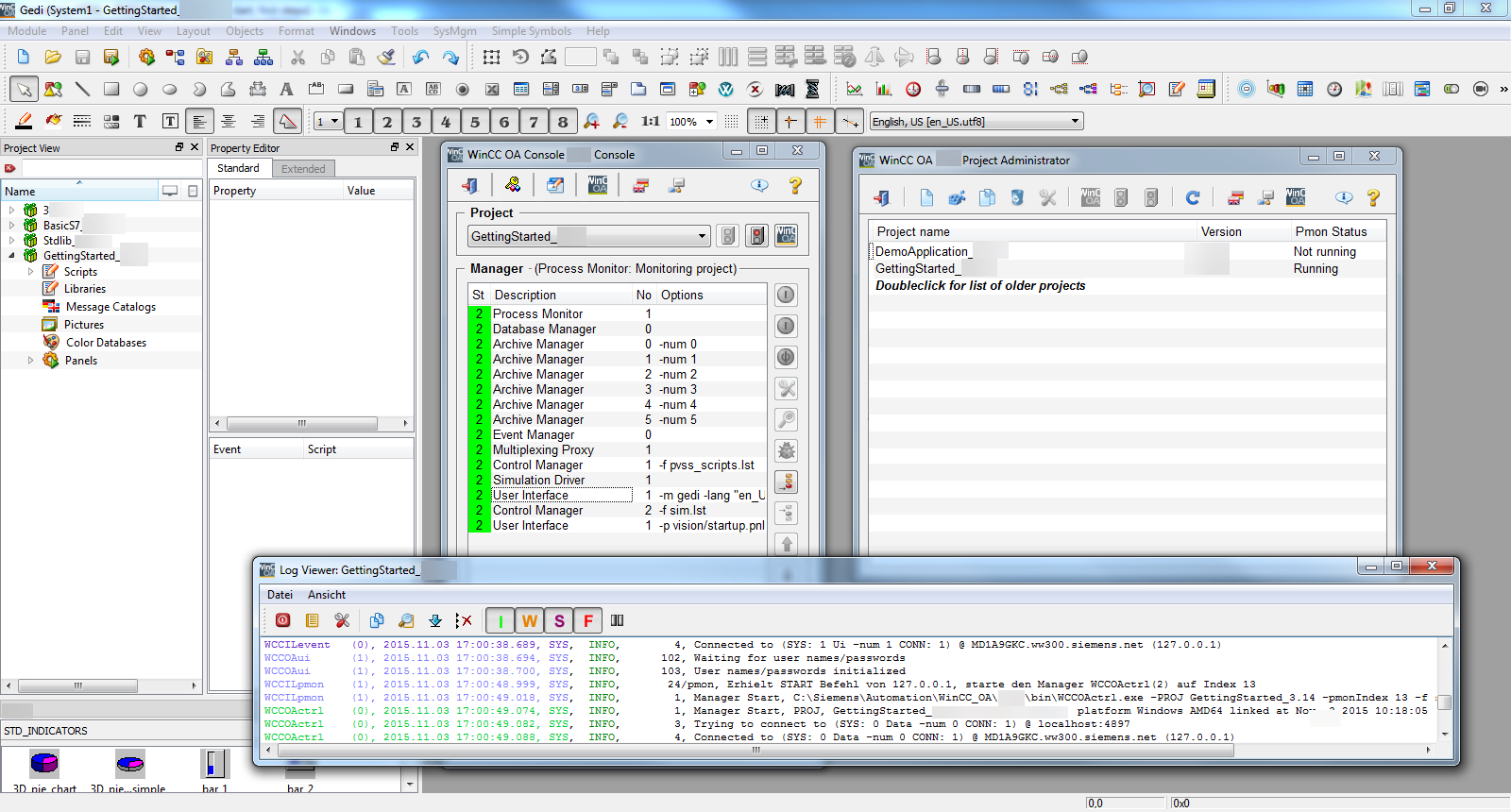Open the GettingStarted project dropdown
Screen dimensions: 1511x812
[x=702, y=236]
